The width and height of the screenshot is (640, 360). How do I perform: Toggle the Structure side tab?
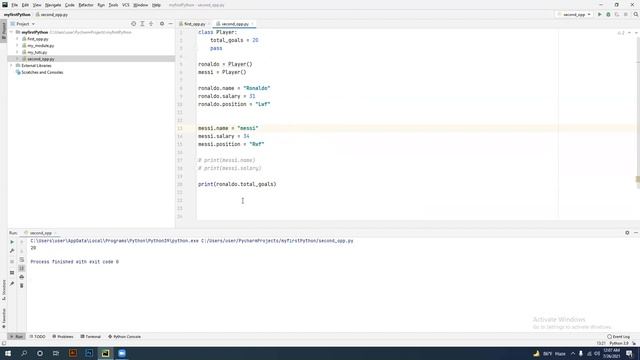point(4,290)
